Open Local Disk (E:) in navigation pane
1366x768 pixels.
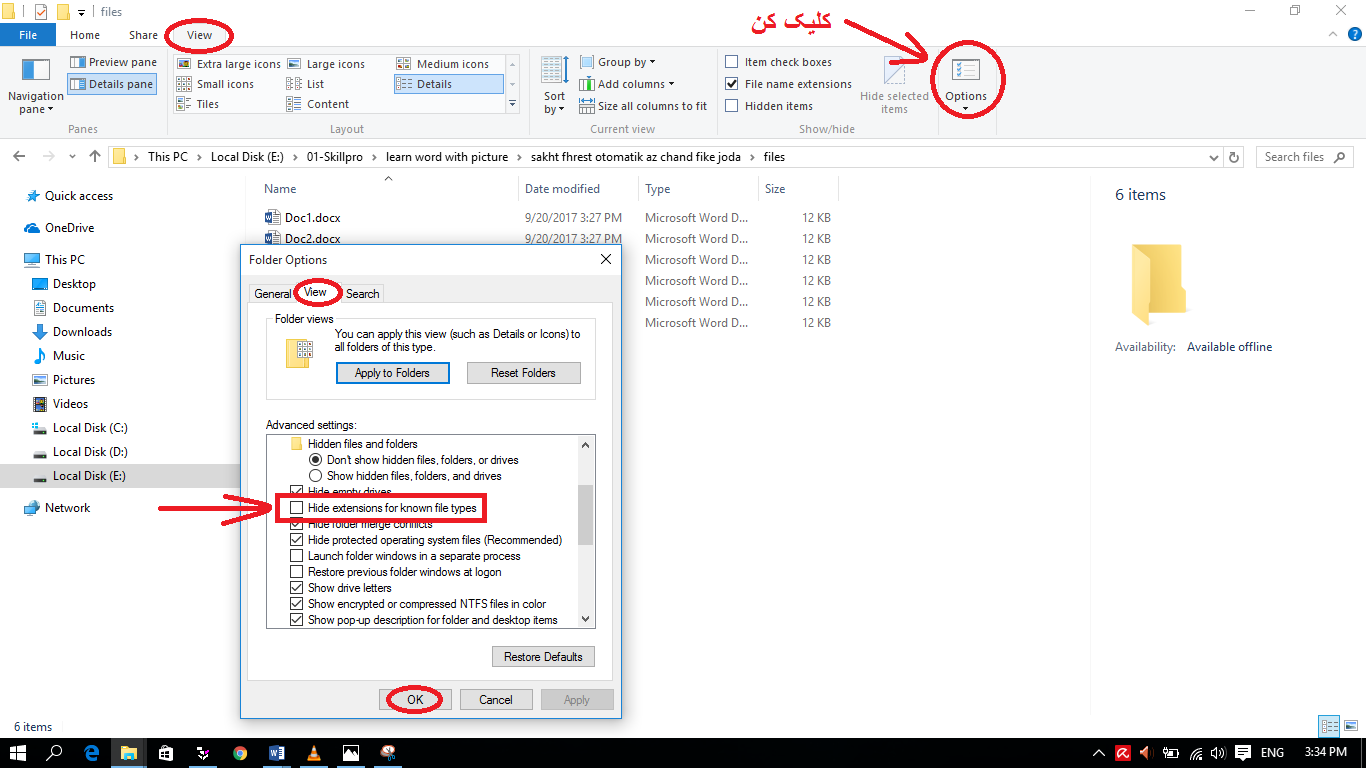point(89,476)
